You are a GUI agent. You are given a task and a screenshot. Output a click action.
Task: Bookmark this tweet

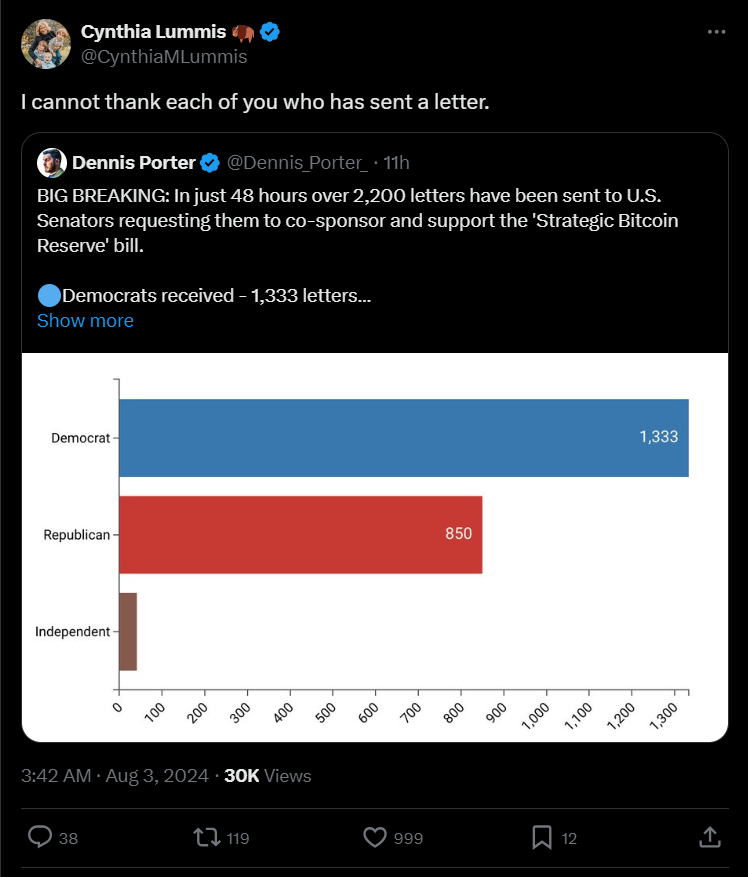coord(542,837)
